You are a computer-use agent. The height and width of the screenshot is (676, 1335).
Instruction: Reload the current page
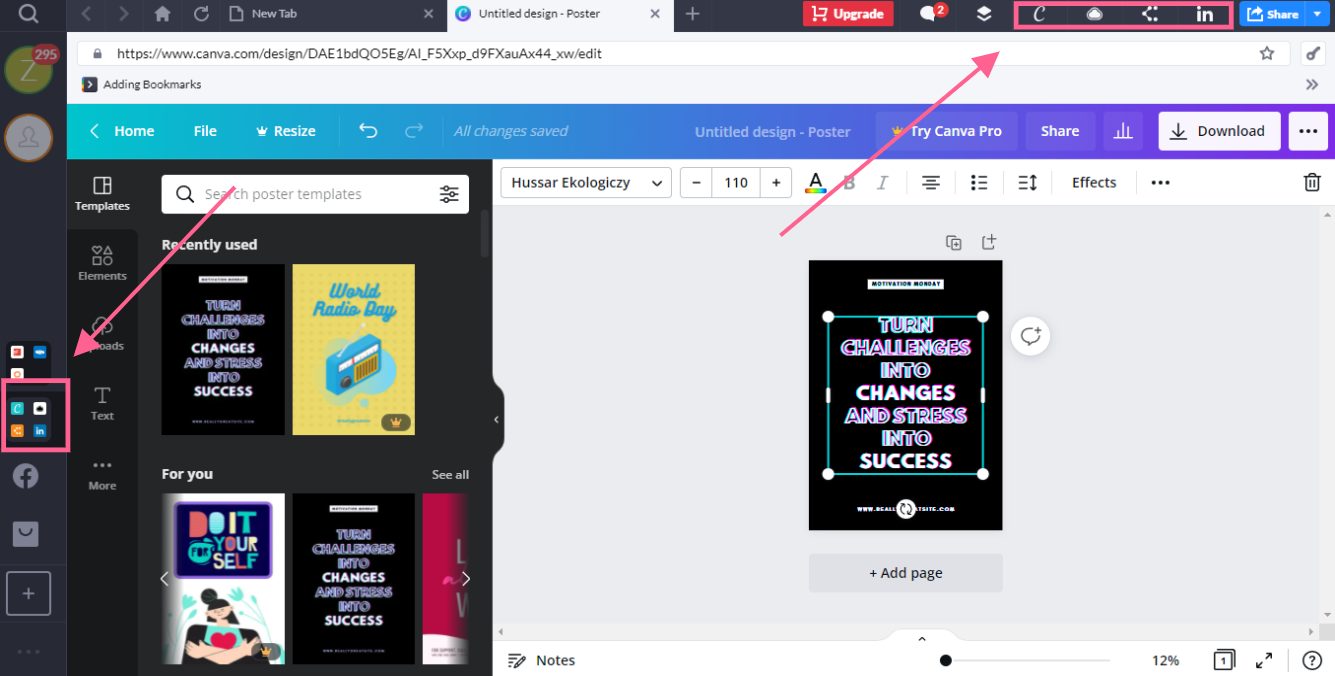click(x=201, y=14)
